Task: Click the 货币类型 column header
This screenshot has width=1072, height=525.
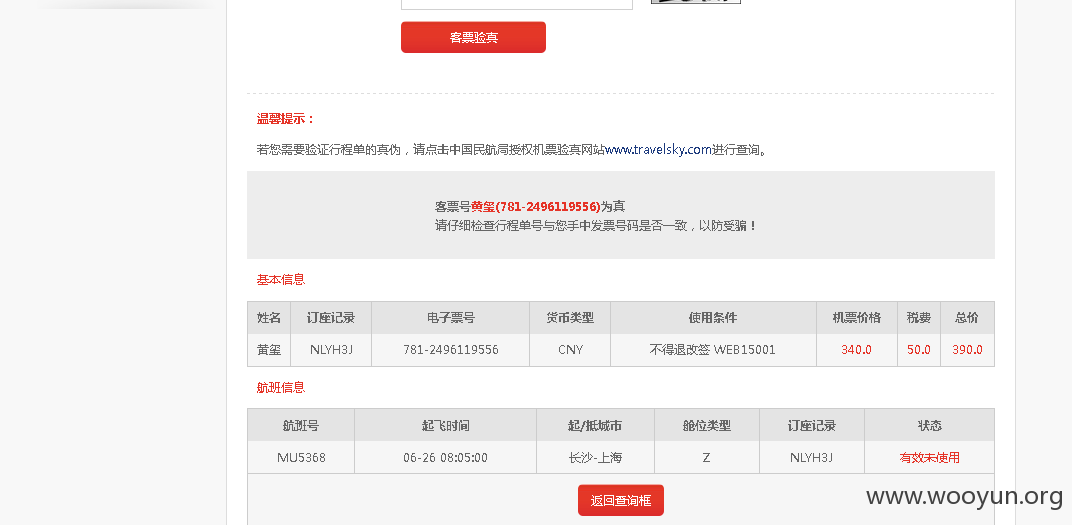Action: click(570, 318)
